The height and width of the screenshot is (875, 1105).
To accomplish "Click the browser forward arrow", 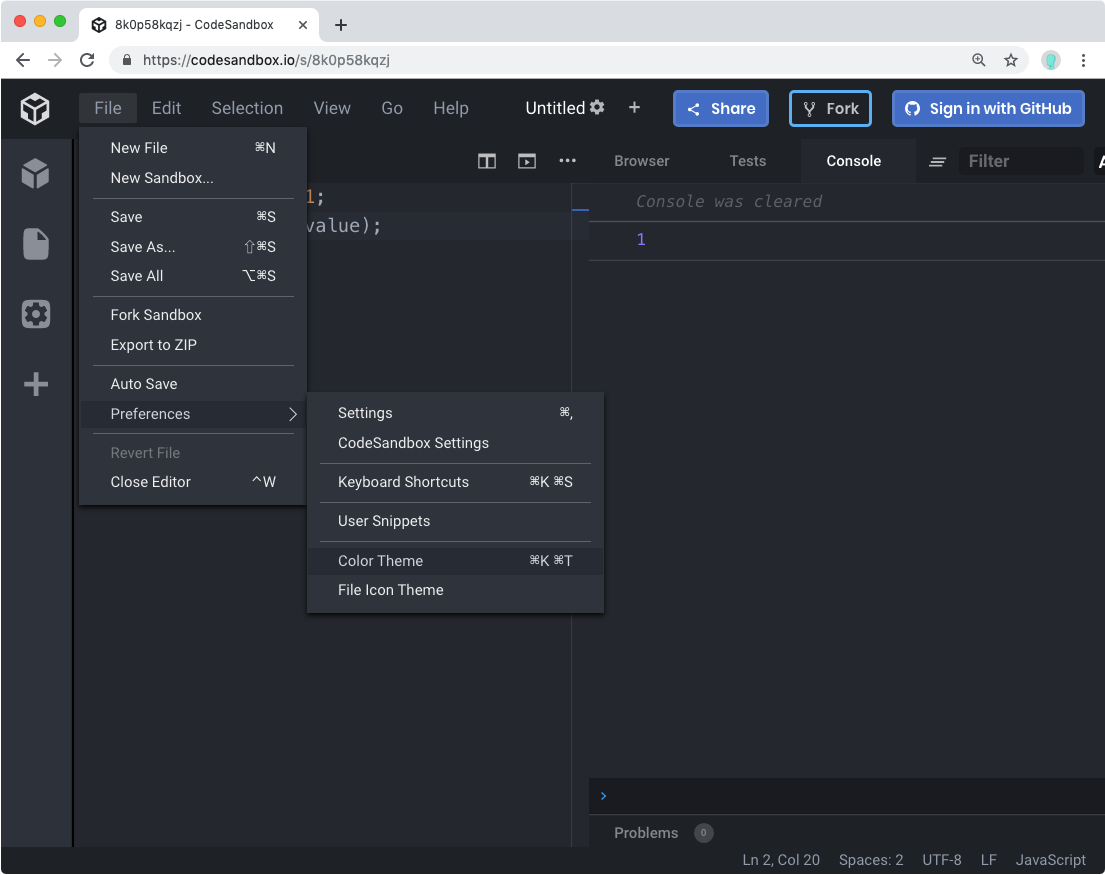I will coord(55,60).
